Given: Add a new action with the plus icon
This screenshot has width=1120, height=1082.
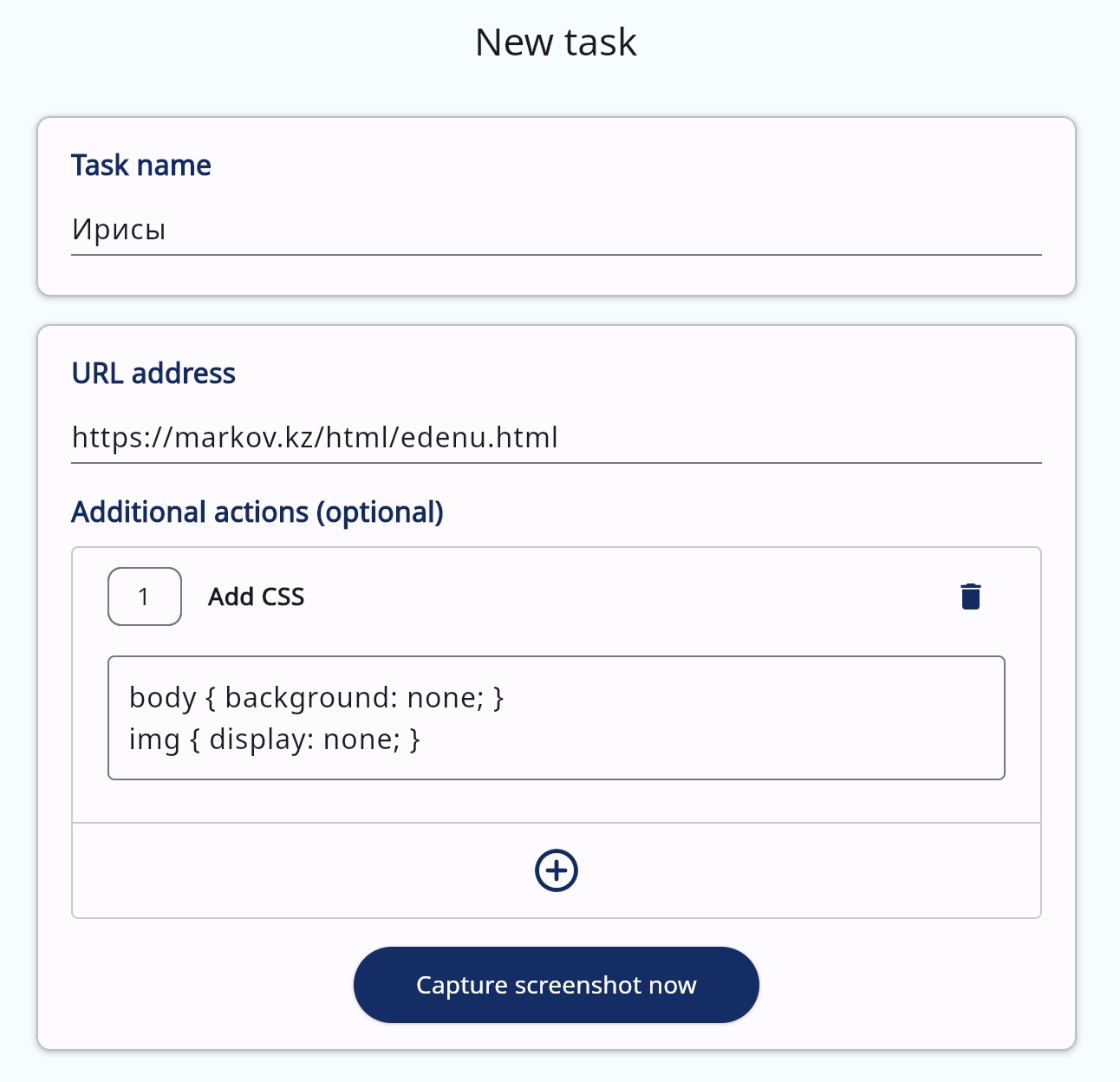Looking at the screenshot, I should (x=556, y=870).
